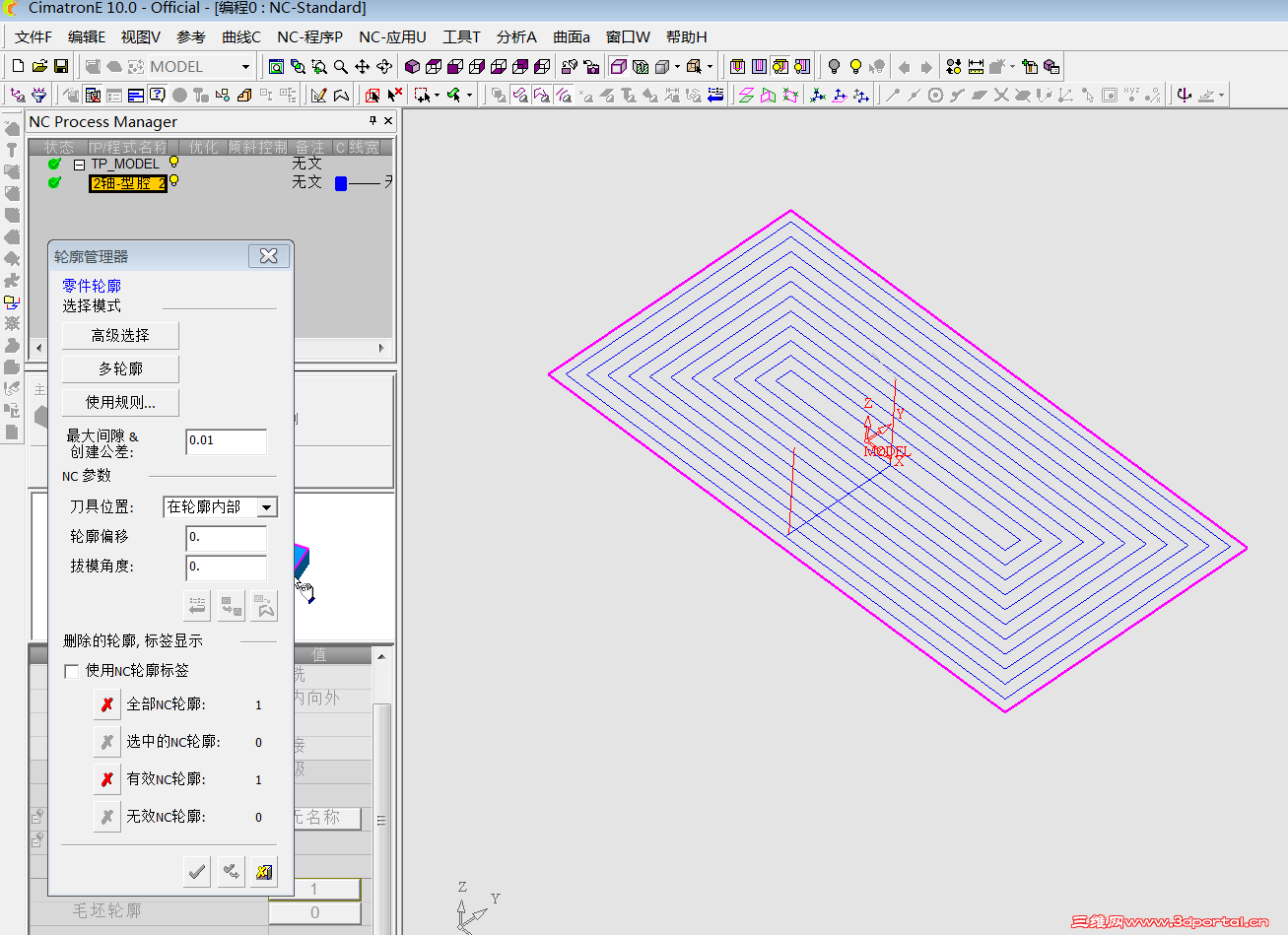The width and height of the screenshot is (1288, 935).
Task: Select TP_MODEL in the NC Process Manager
Action: pos(124,164)
